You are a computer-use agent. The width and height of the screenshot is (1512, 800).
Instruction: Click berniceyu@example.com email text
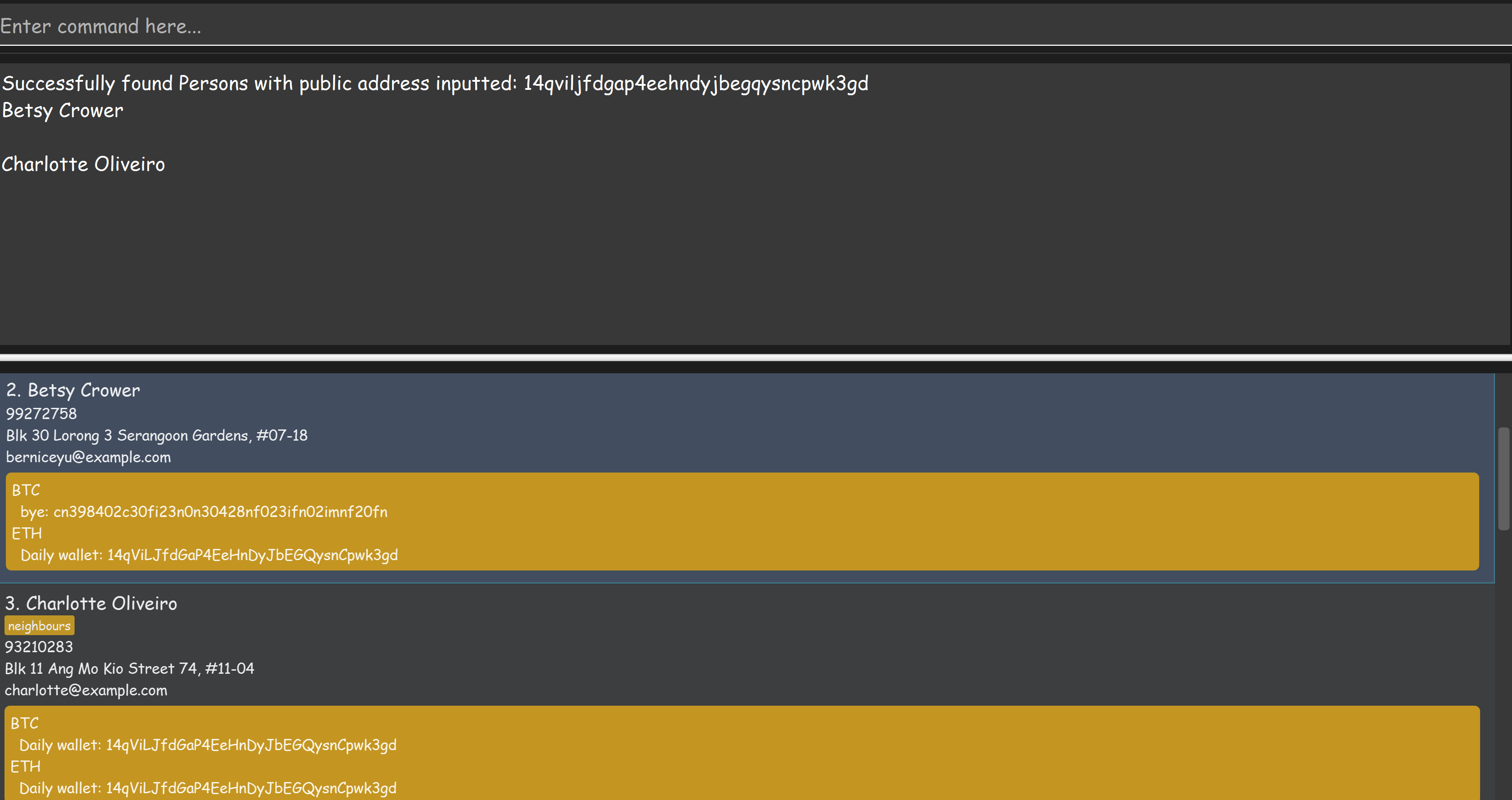[x=88, y=457]
